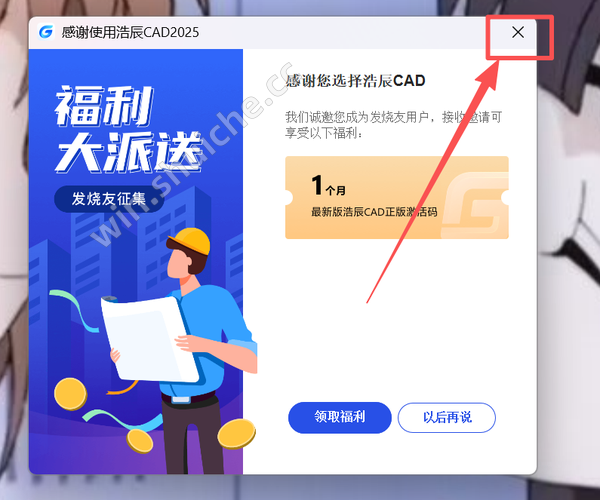Click the desktop wallpaper outside the dialog

tap(568, 268)
